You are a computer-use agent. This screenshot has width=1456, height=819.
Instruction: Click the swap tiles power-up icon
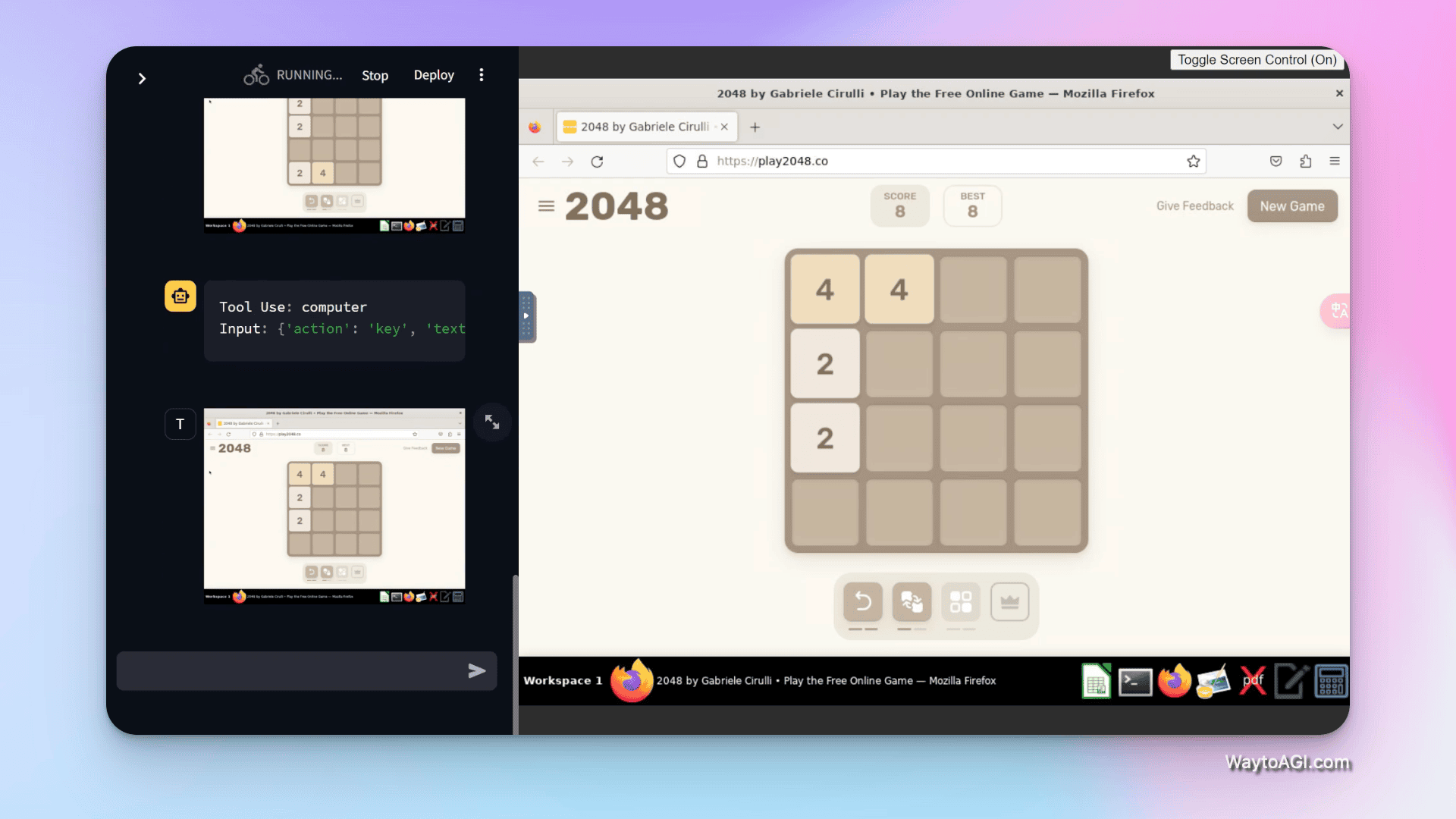[x=912, y=602]
